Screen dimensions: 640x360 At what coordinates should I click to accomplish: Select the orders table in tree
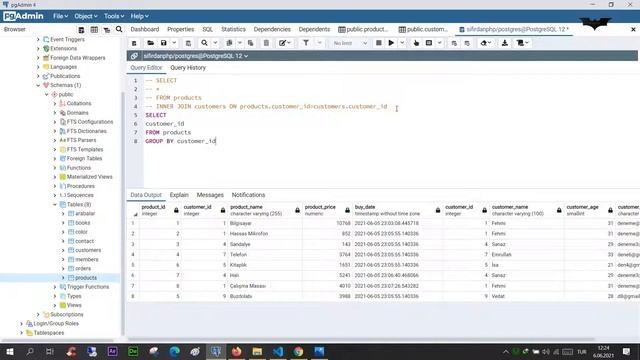point(83,269)
